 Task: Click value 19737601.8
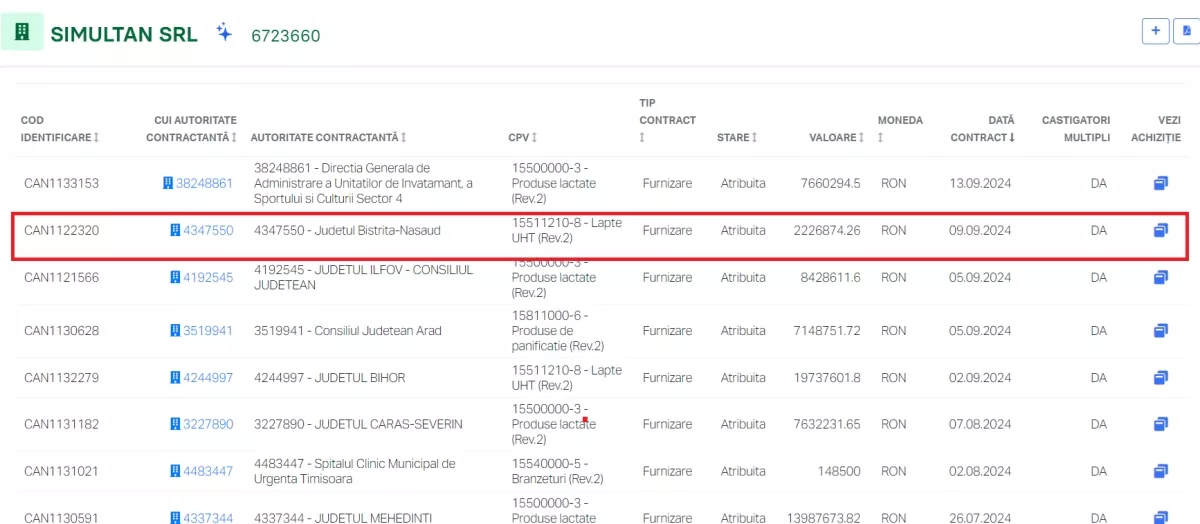pos(827,377)
